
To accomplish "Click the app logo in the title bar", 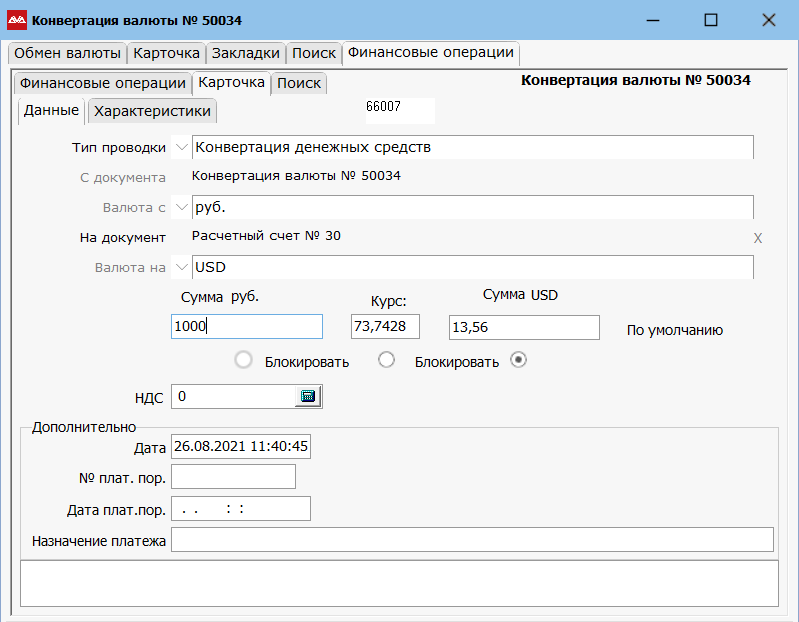I will [17, 20].
